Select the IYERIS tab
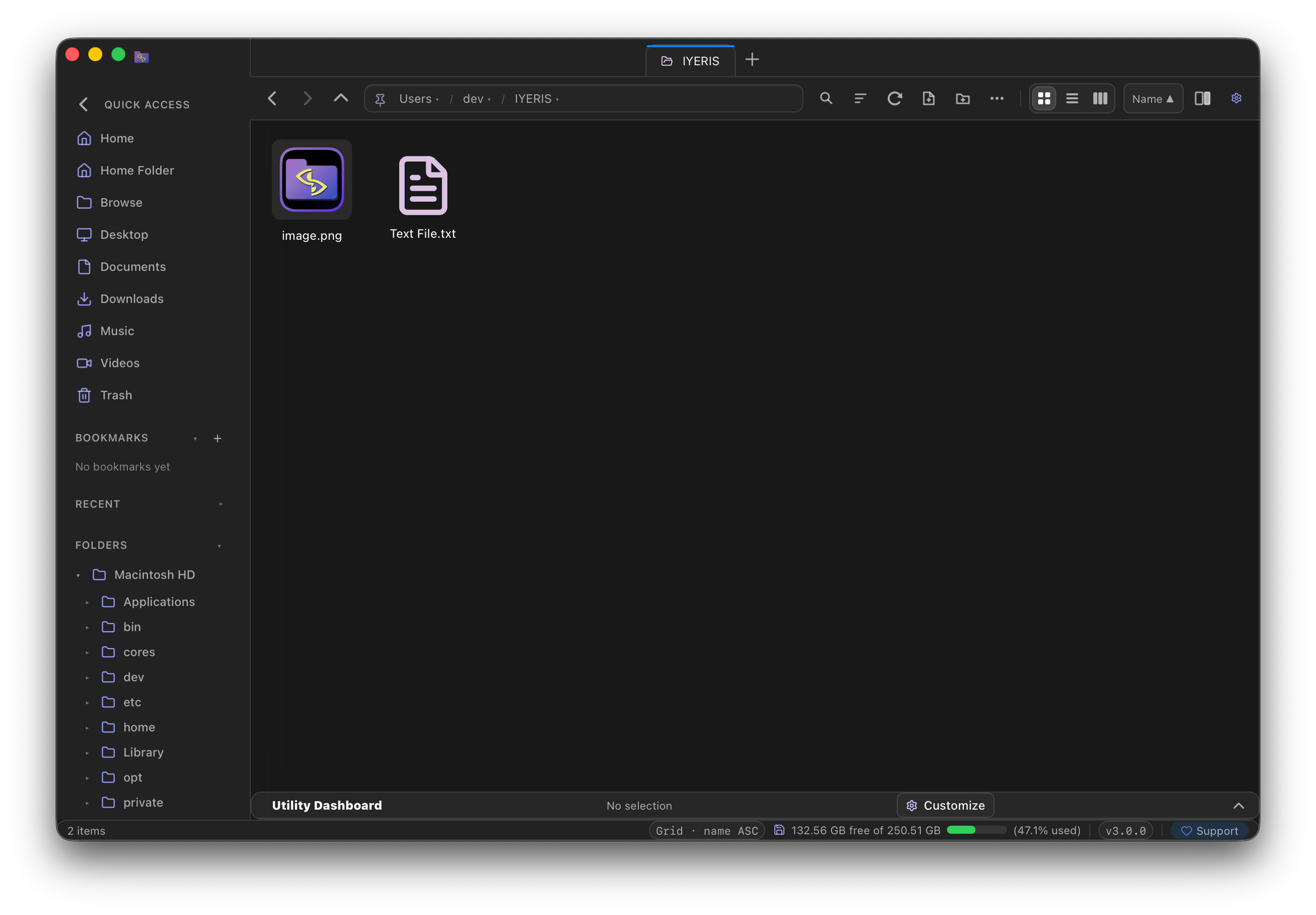The height and width of the screenshot is (915, 1316). pyautogui.click(x=690, y=61)
